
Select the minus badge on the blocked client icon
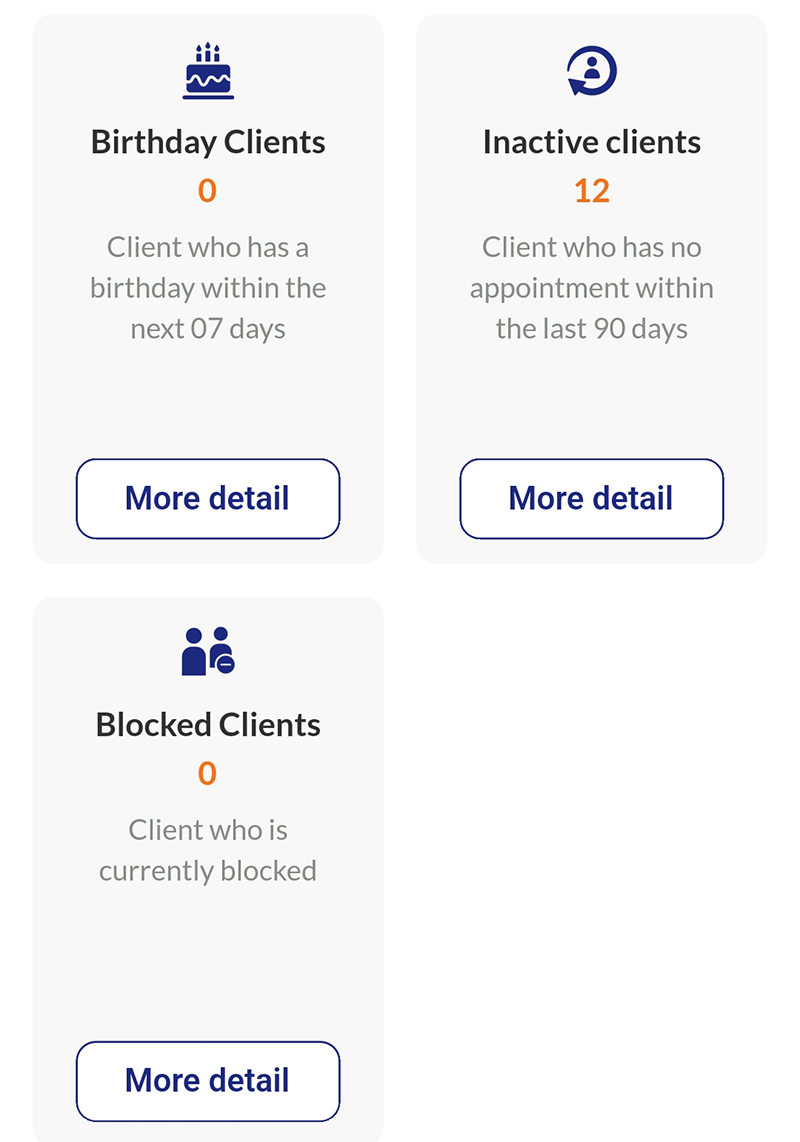click(225, 665)
